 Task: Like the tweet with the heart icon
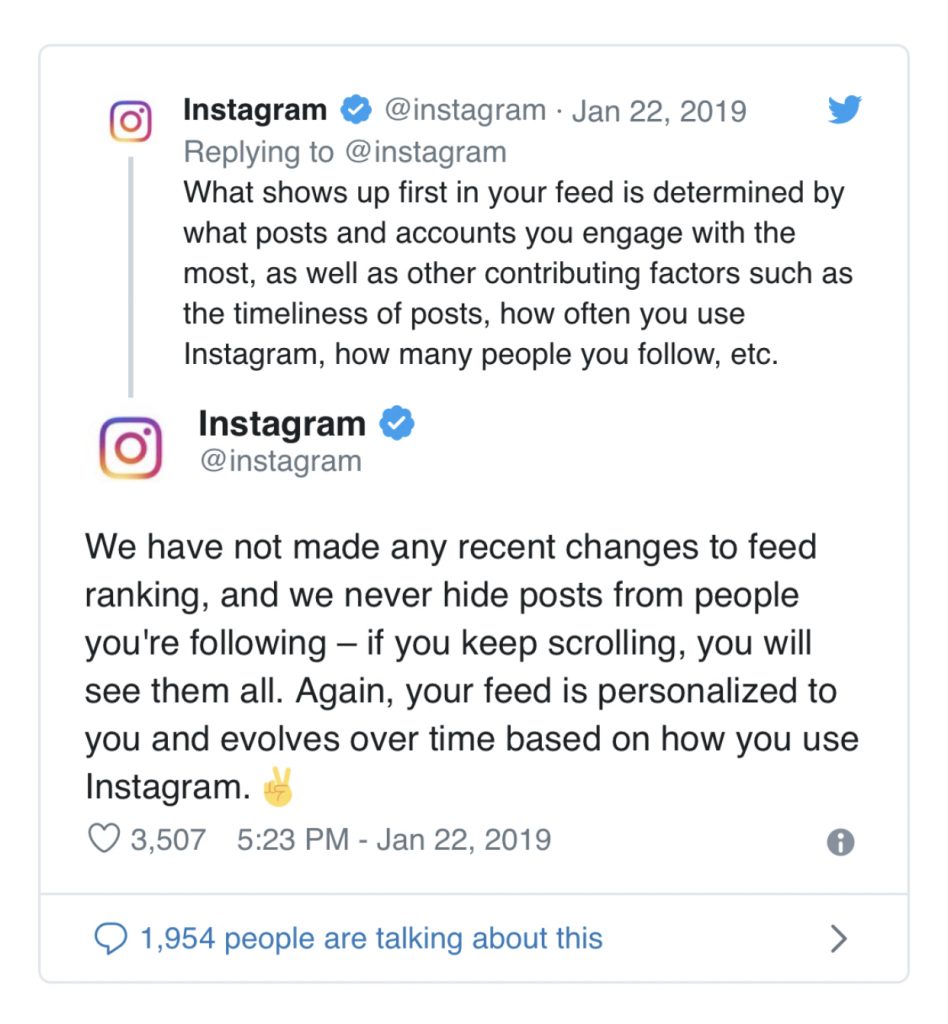pyautogui.click(x=104, y=839)
